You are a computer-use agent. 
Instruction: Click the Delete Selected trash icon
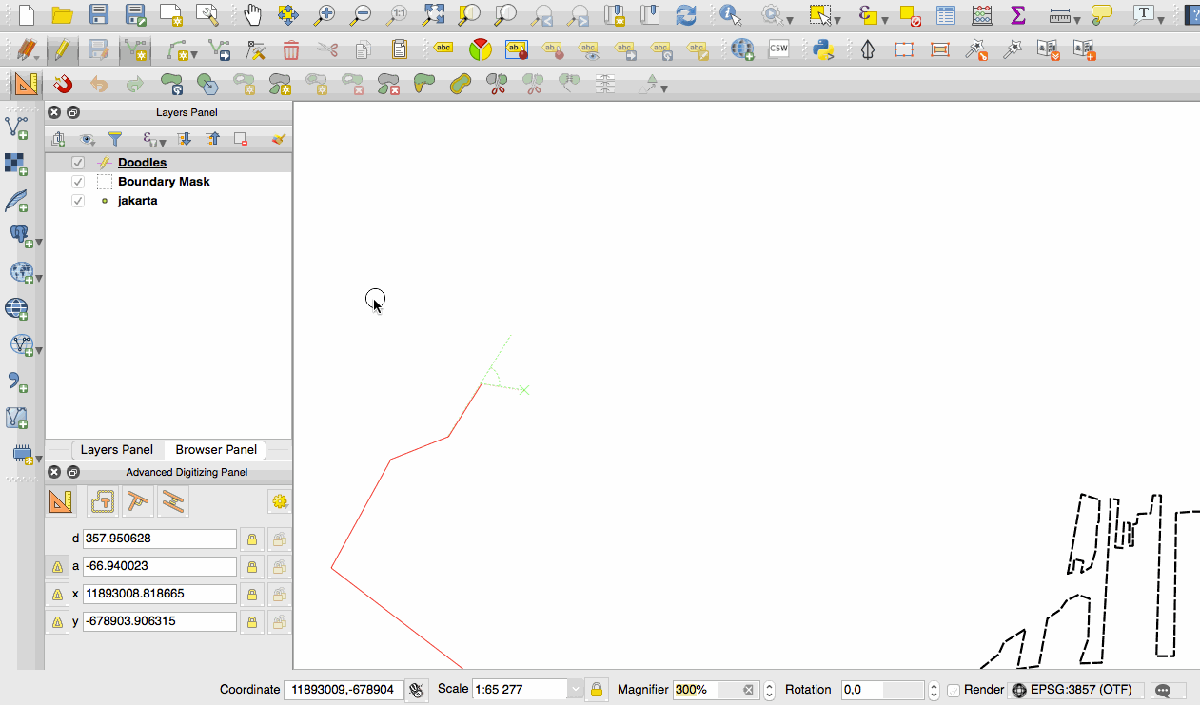[291, 50]
